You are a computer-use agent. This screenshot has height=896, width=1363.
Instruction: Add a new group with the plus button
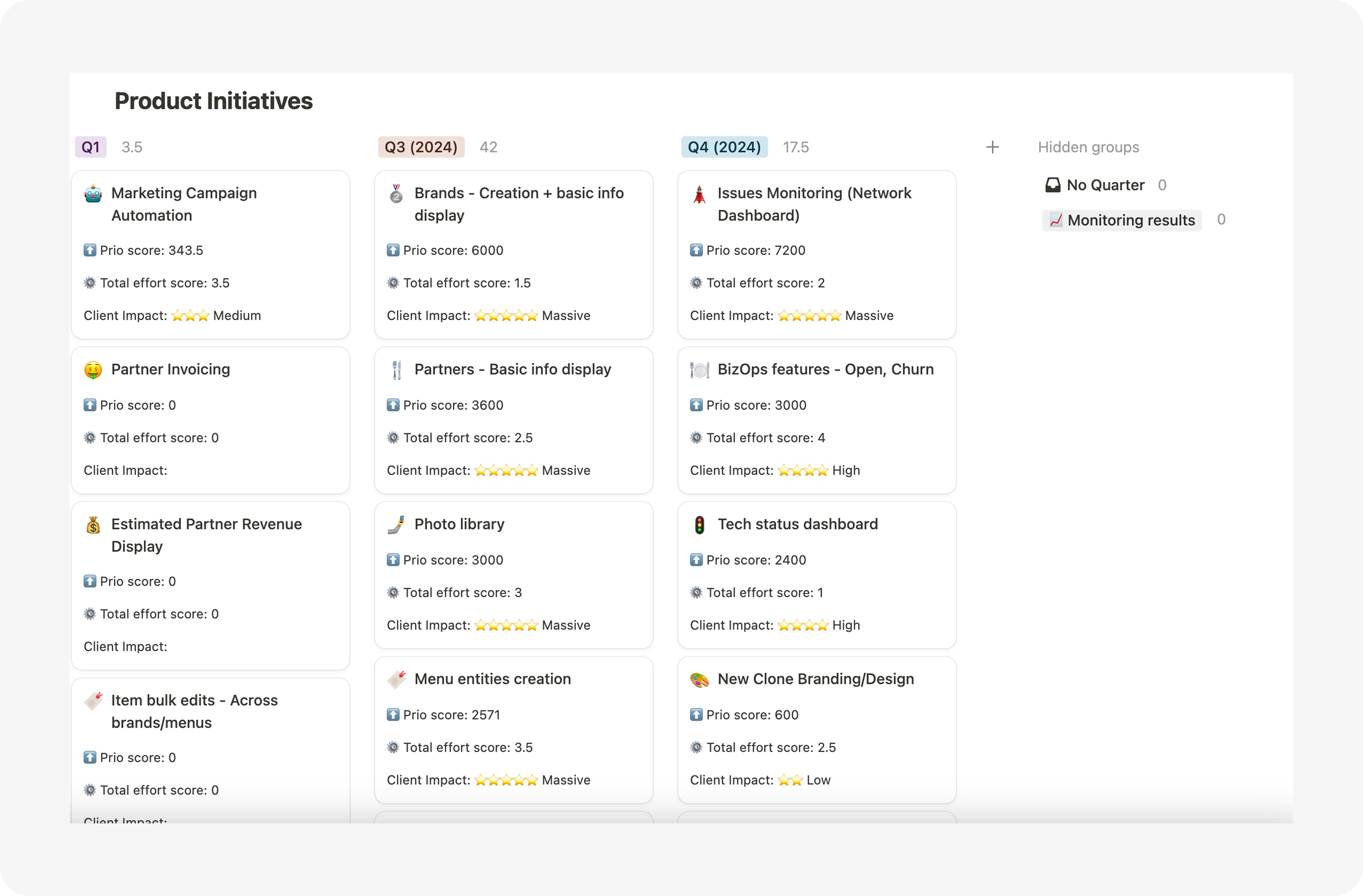pyautogui.click(x=993, y=147)
